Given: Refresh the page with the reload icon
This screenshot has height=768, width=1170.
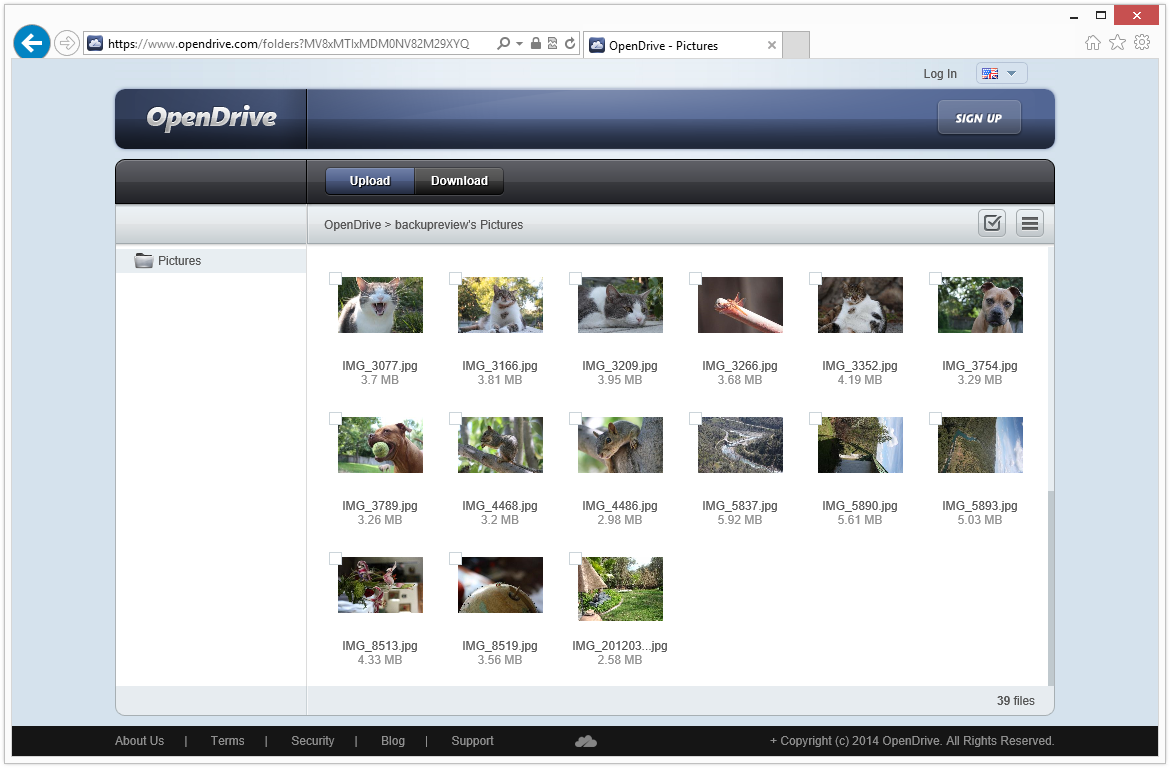Looking at the screenshot, I should click(570, 43).
